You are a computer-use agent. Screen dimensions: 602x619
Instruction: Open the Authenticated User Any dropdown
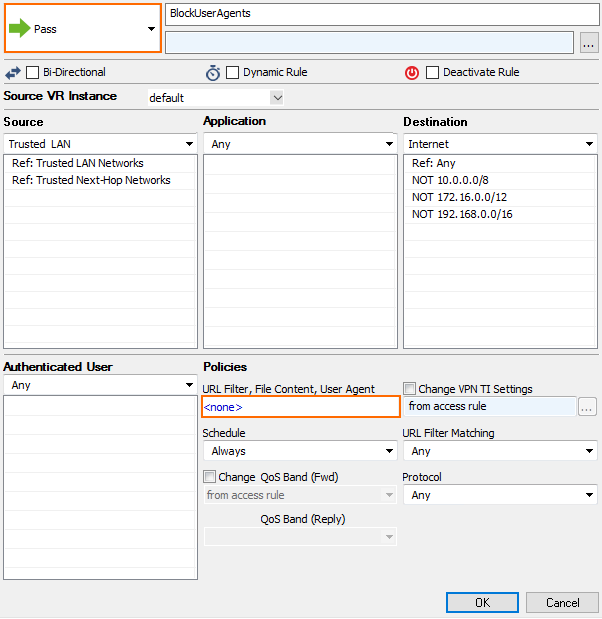coord(101,385)
